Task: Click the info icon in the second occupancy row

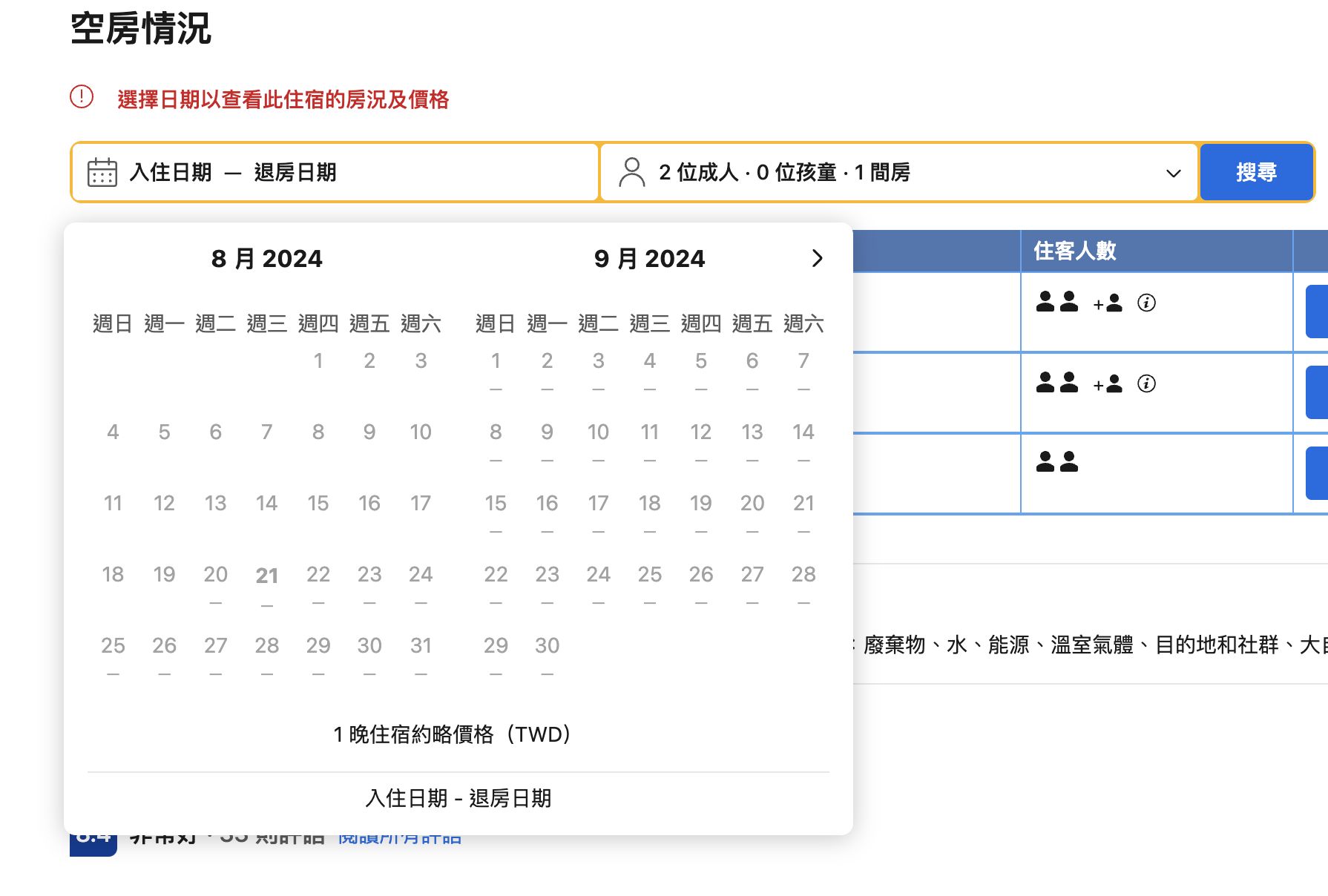Action: [1146, 383]
